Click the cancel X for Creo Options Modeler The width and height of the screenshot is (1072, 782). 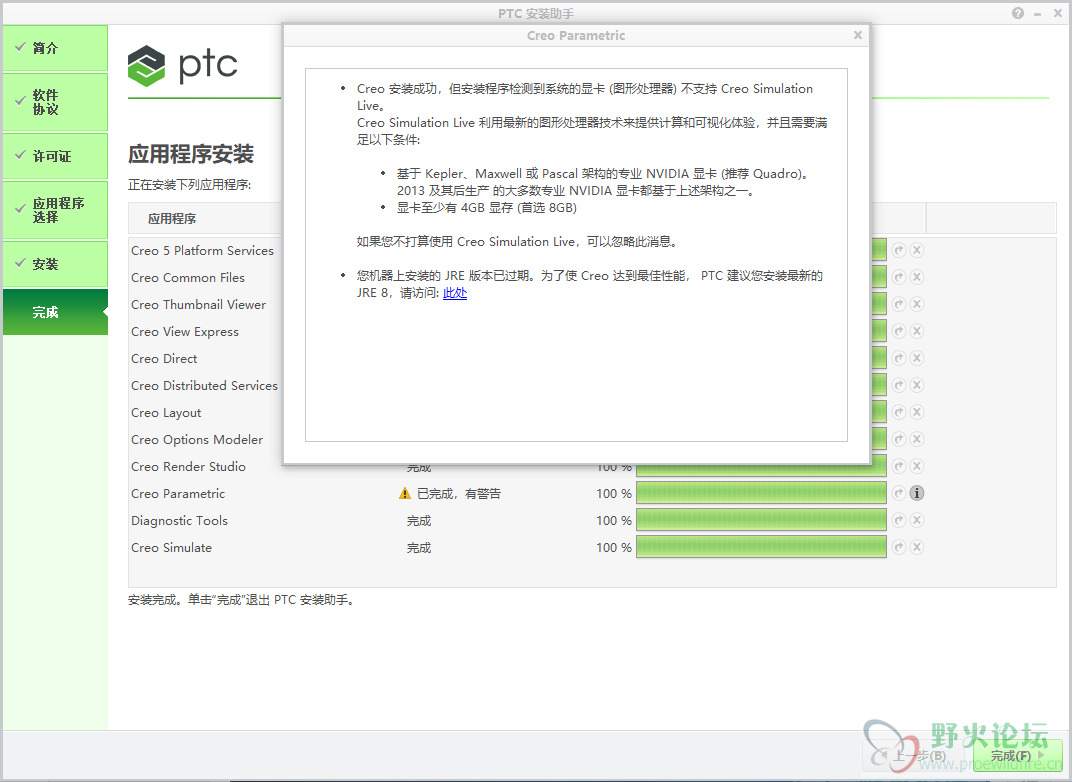pyautogui.click(x=917, y=439)
